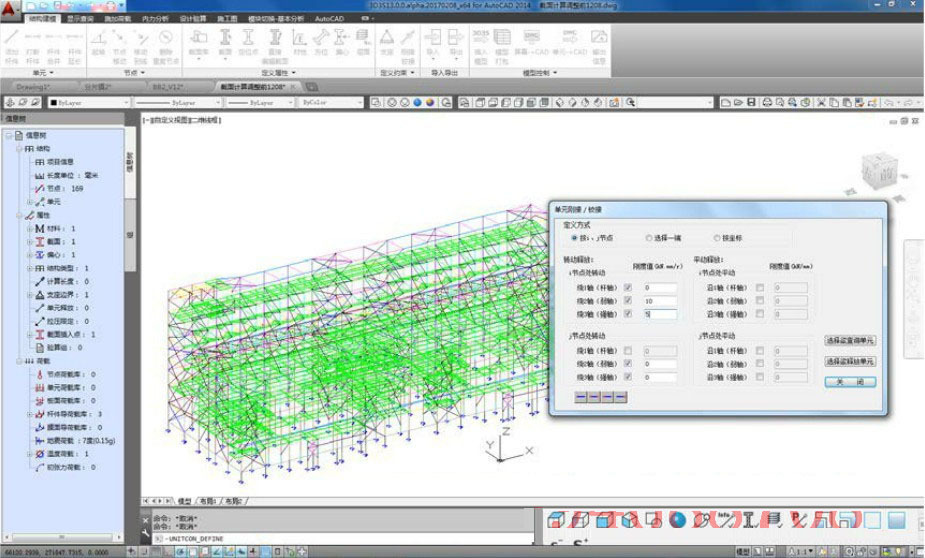This screenshot has width=925, height=558.
Task: Uncheck 绕1轴 (杆轴) checkbox under i节点处转动
Action: pyautogui.click(x=628, y=288)
